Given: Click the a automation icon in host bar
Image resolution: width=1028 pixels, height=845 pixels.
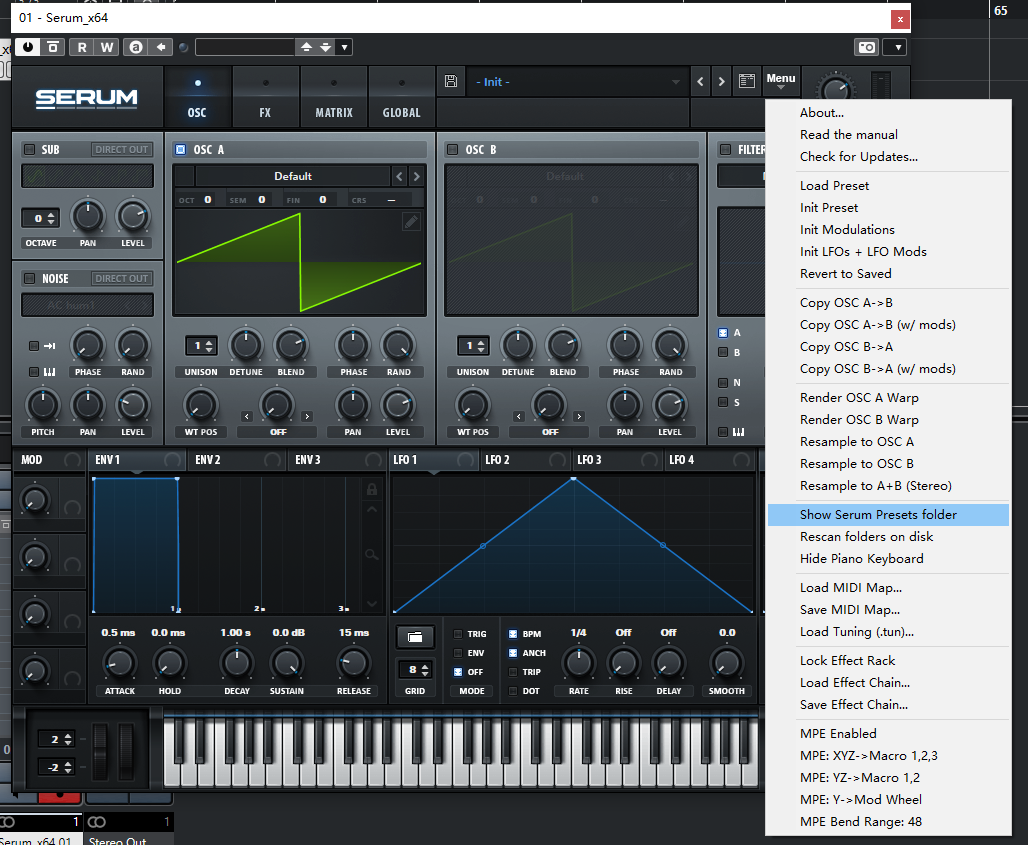Looking at the screenshot, I should click(x=135, y=47).
